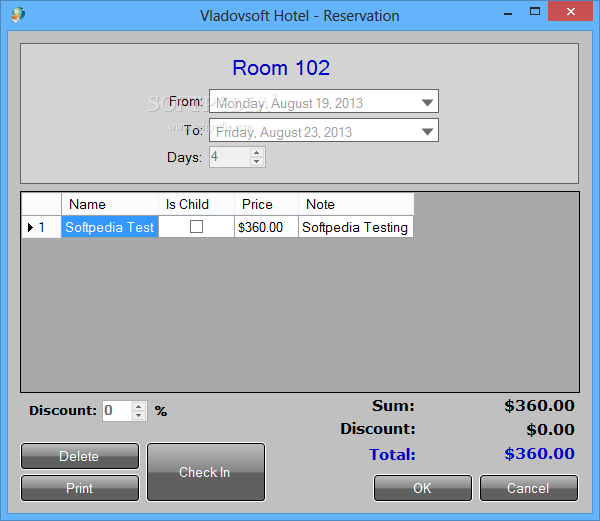The width and height of the screenshot is (600, 521).
Task: Close the Reservation window
Action: click(571, 11)
